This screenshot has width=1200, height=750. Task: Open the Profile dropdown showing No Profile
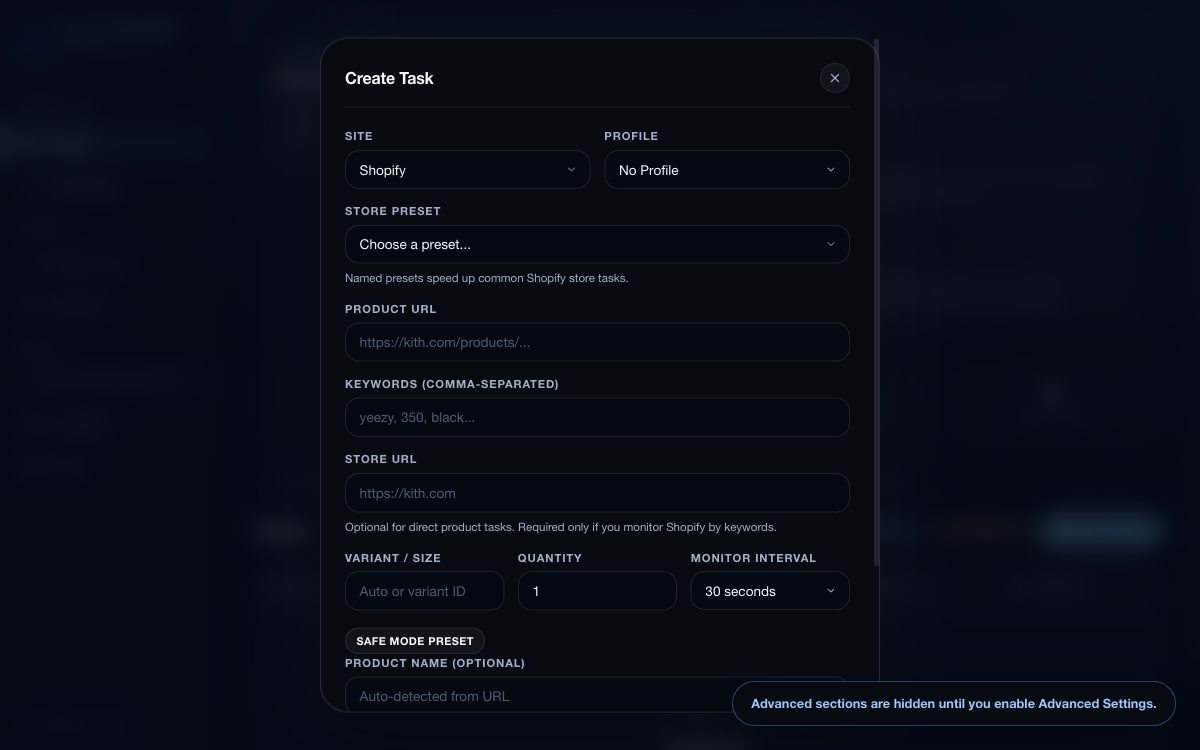tap(727, 169)
